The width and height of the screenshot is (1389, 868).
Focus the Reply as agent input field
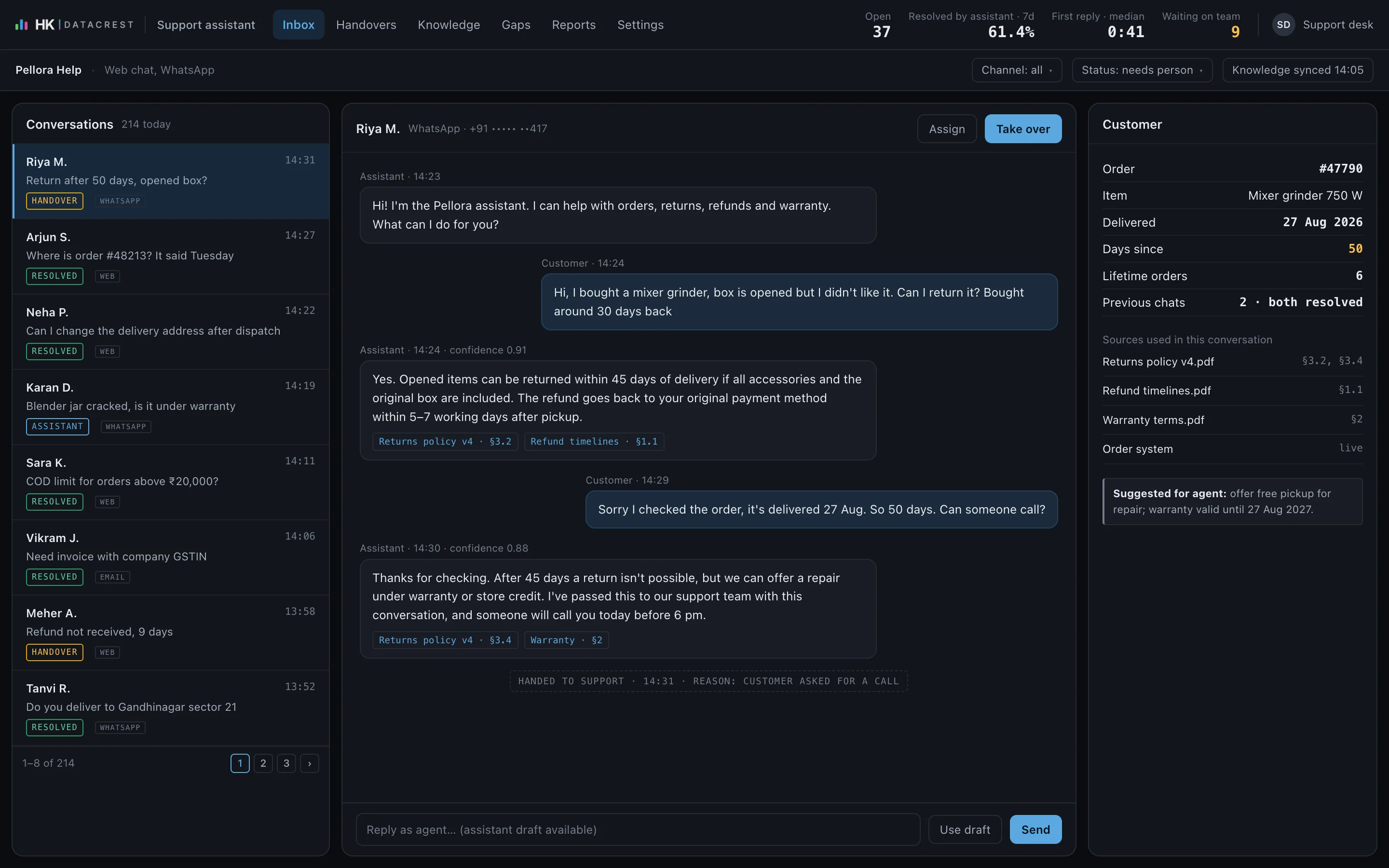tap(638, 829)
